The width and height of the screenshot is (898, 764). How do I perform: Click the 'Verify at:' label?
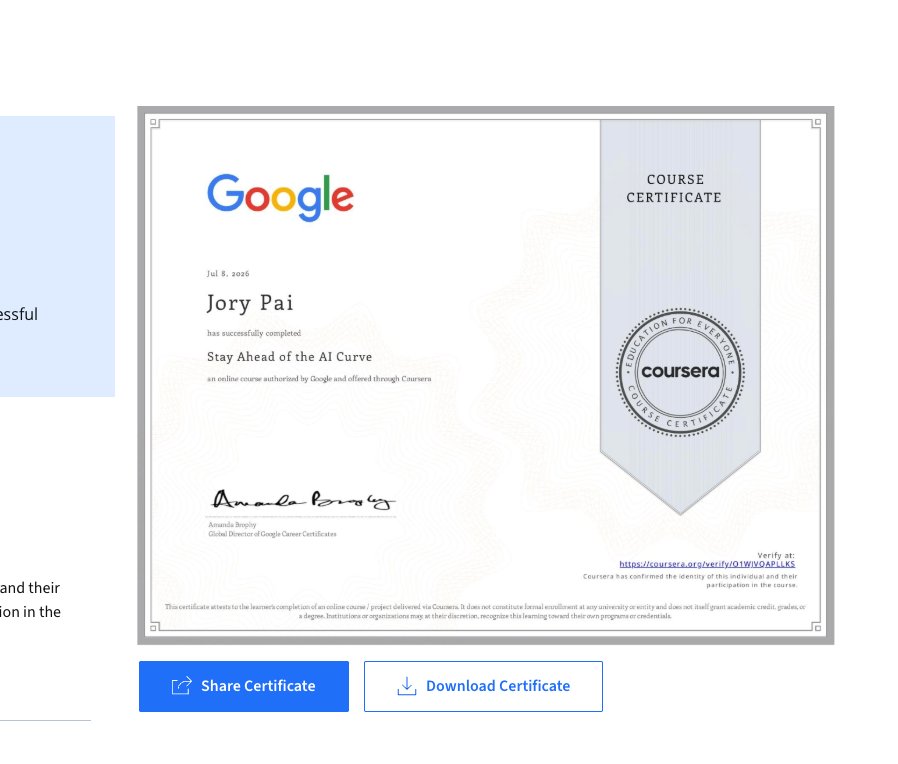(775, 555)
